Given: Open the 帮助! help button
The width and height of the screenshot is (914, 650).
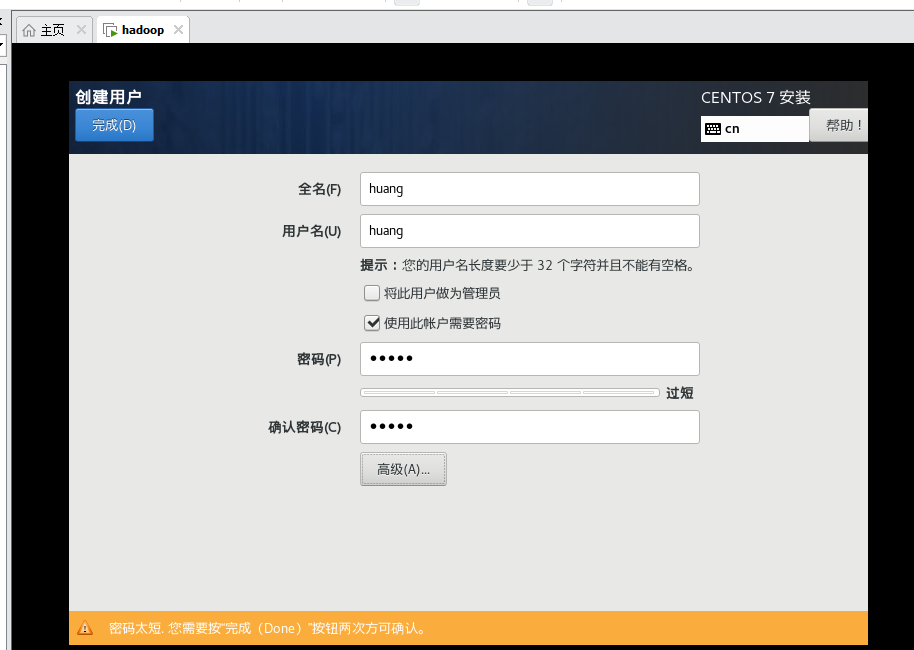Looking at the screenshot, I should 839,125.
